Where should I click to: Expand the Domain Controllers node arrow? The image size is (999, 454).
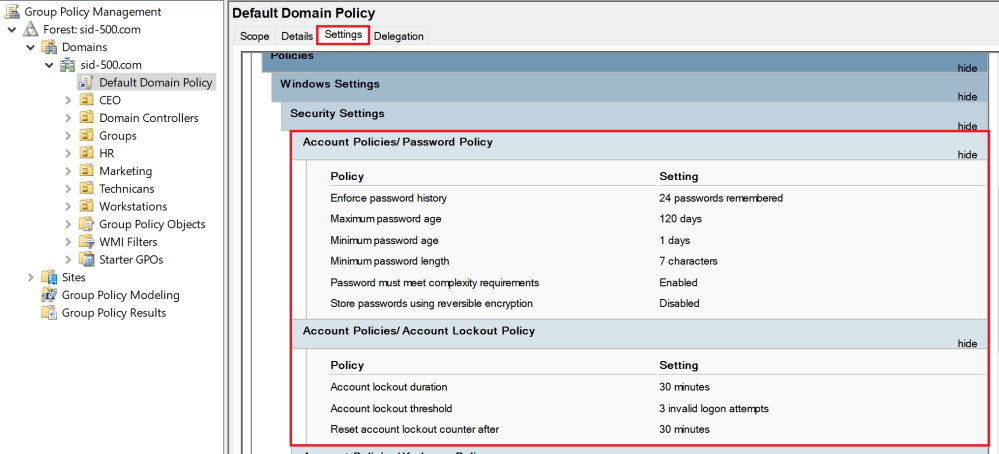pyautogui.click(x=68, y=118)
